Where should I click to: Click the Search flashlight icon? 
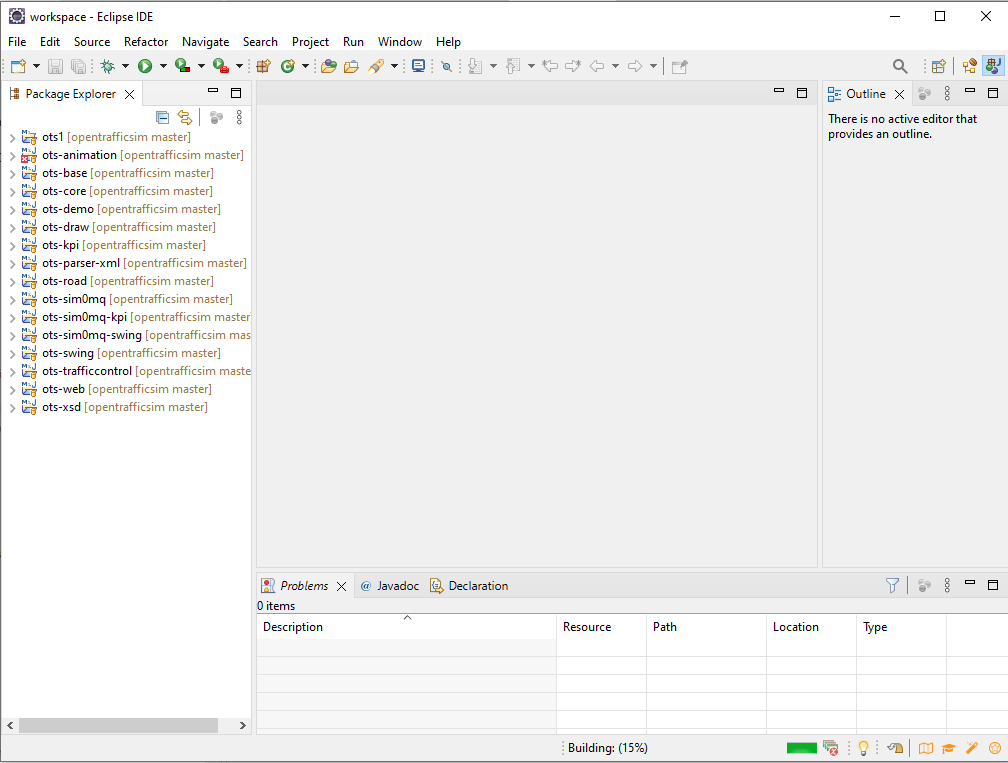[375, 66]
